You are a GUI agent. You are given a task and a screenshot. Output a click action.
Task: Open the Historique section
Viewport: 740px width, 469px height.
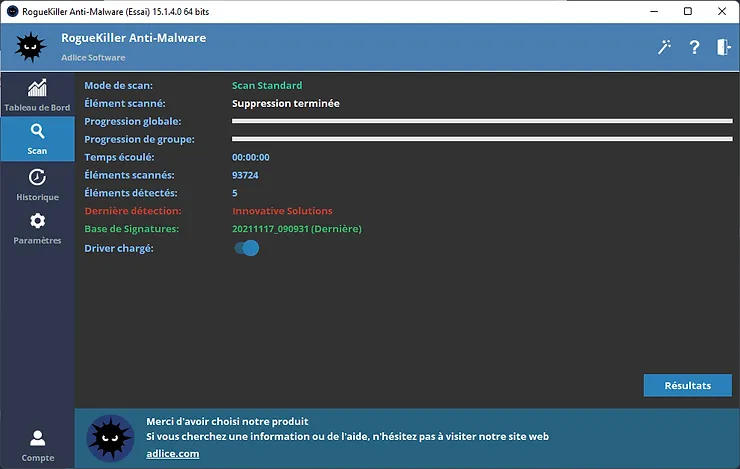pyautogui.click(x=37, y=185)
